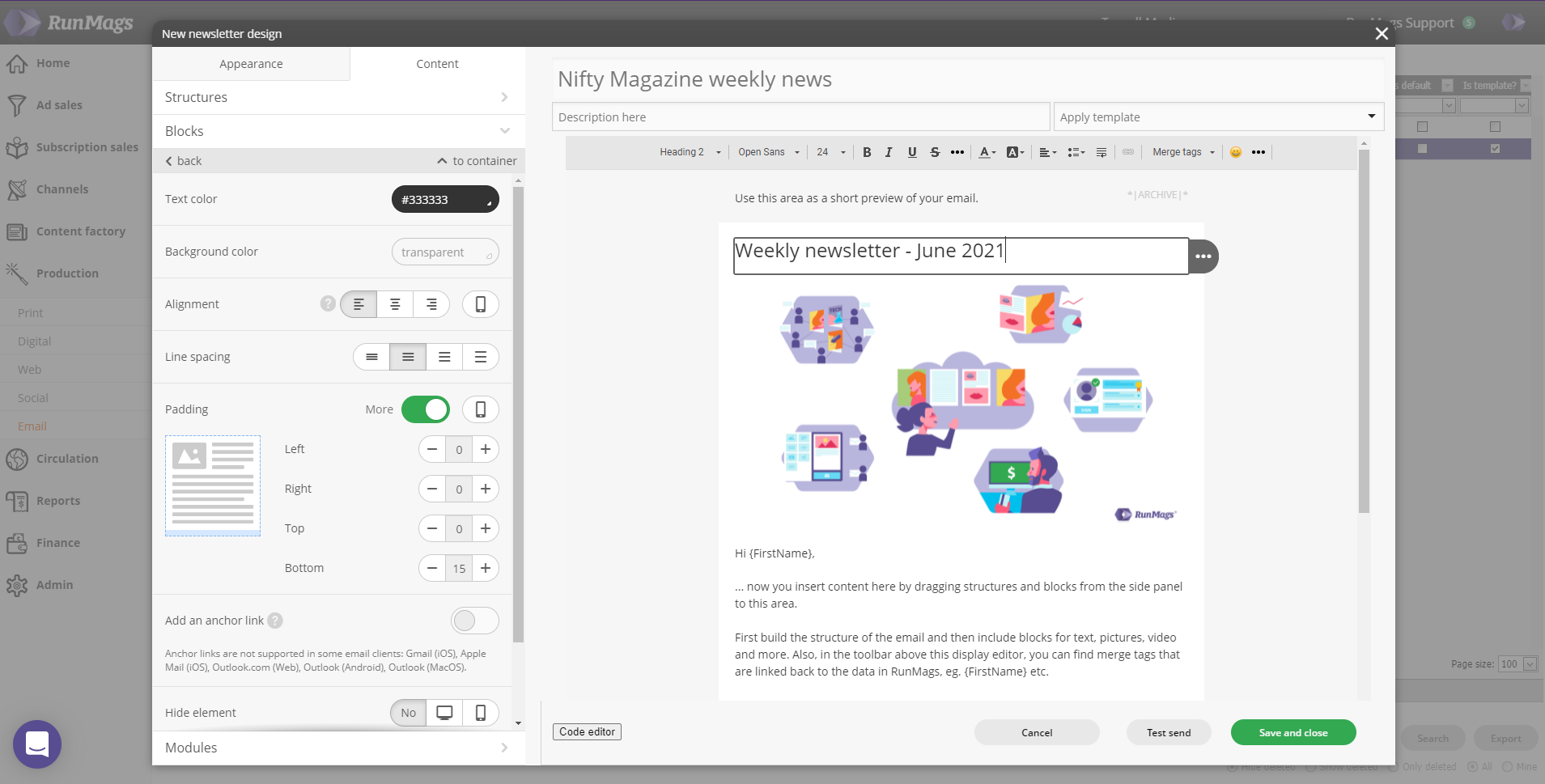The height and width of the screenshot is (784, 1545).
Task: Toggle italic formatting in the text toolbar
Action: click(889, 152)
